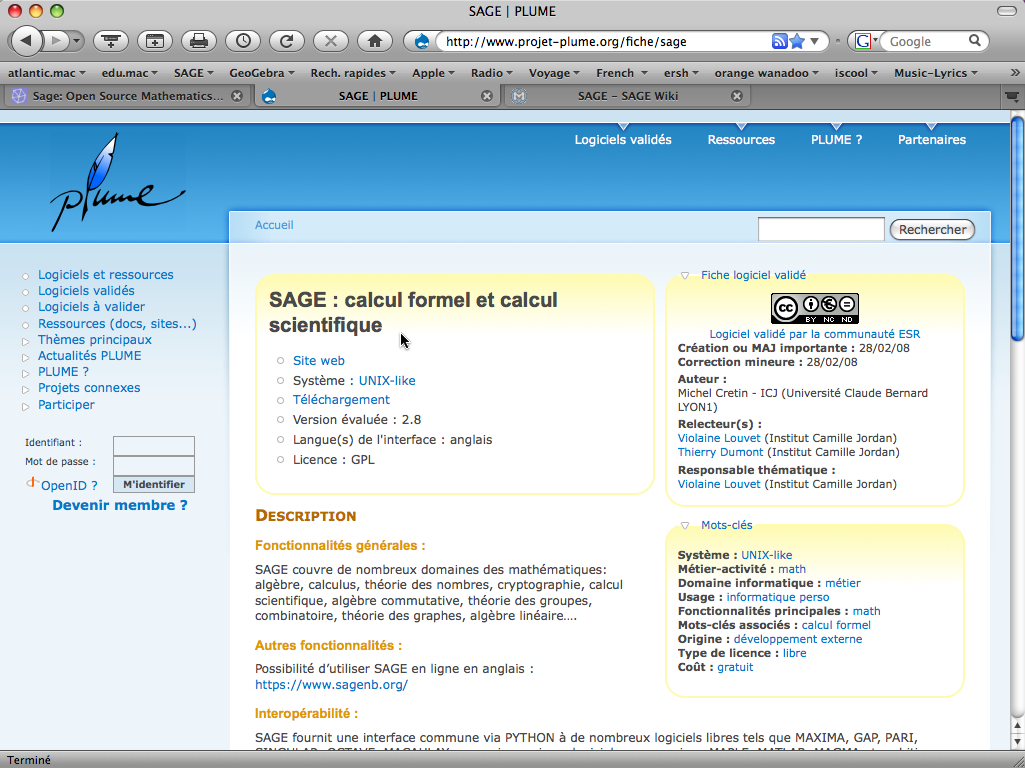Close the SAGE | PLUME tab
The image size is (1025, 768).
[486, 96]
